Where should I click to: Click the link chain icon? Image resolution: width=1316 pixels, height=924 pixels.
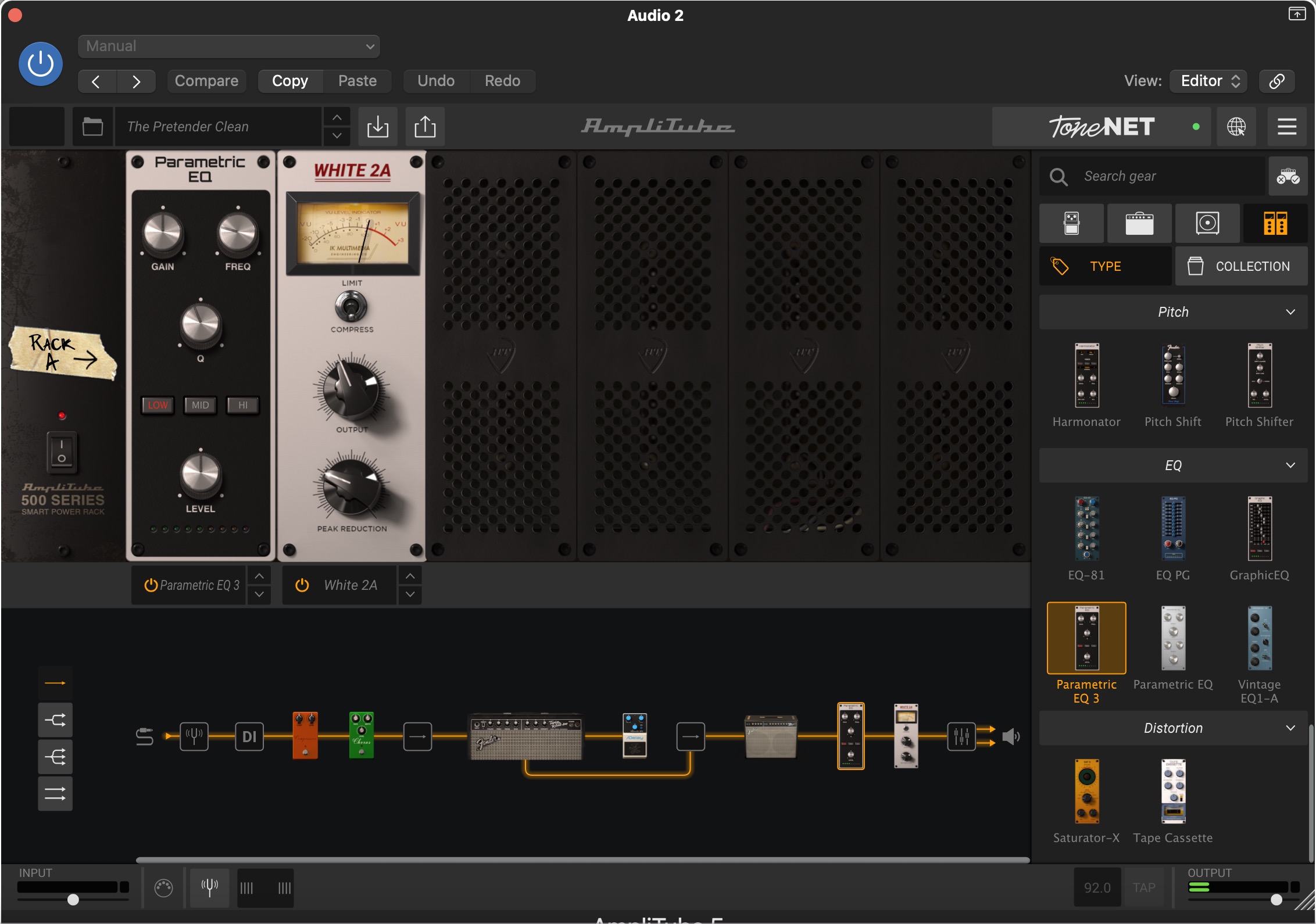point(1277,81)
